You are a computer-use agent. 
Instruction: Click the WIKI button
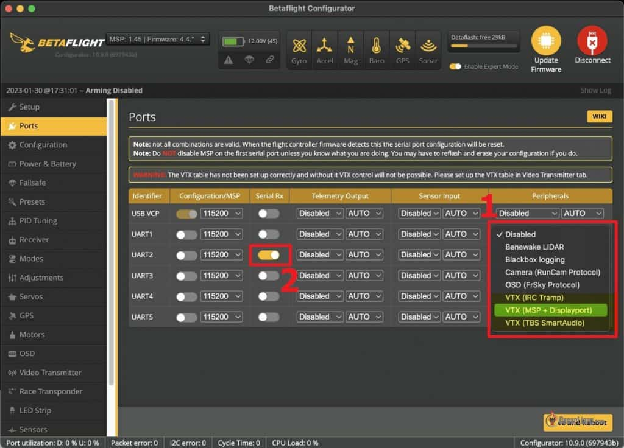(599, 117)
